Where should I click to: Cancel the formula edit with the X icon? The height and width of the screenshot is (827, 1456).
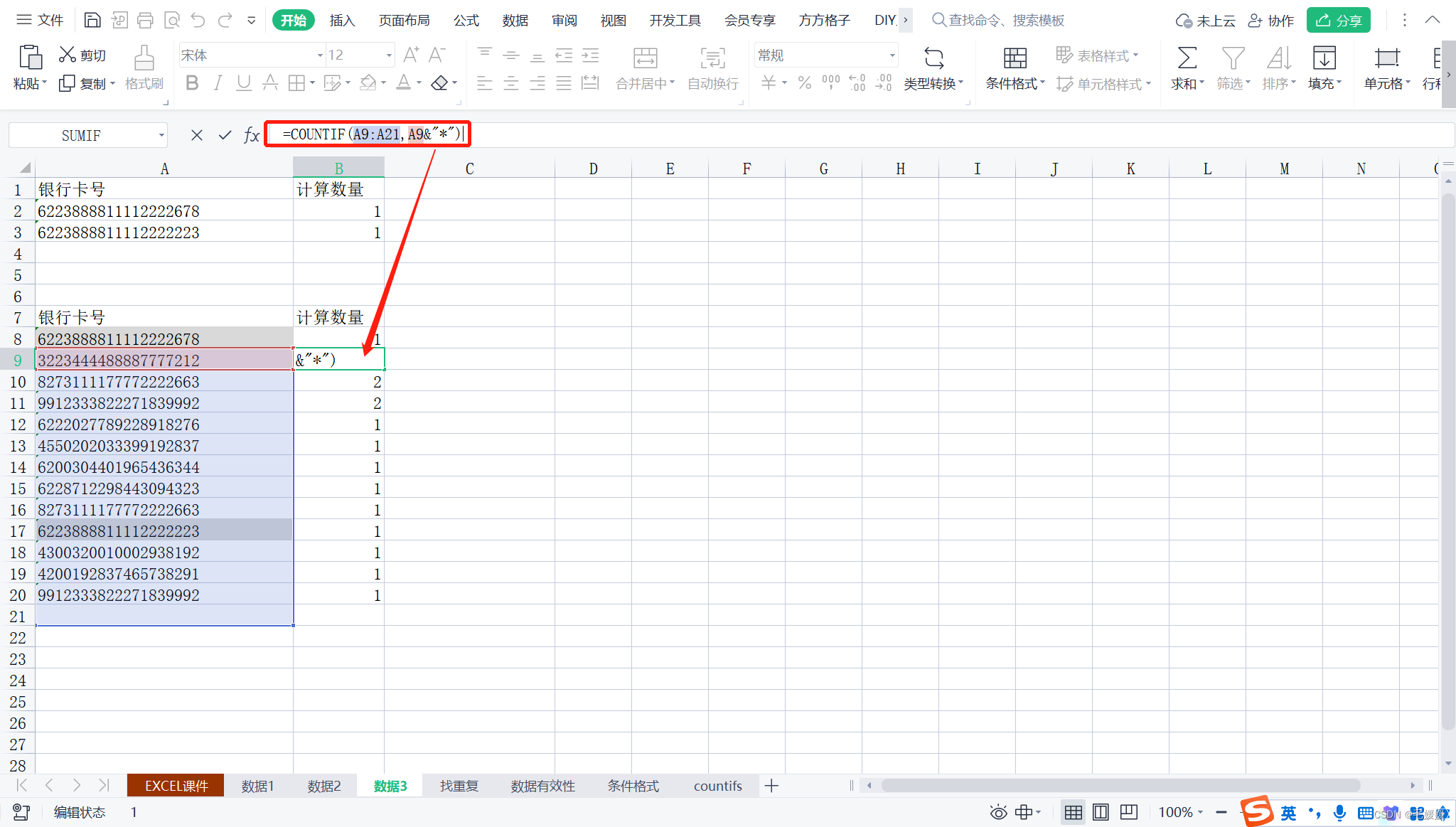[197, 135]
